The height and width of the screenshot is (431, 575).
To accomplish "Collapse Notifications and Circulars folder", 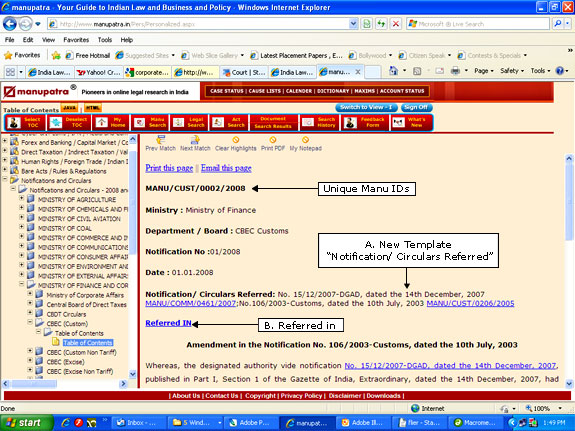I will pos(5,179).
